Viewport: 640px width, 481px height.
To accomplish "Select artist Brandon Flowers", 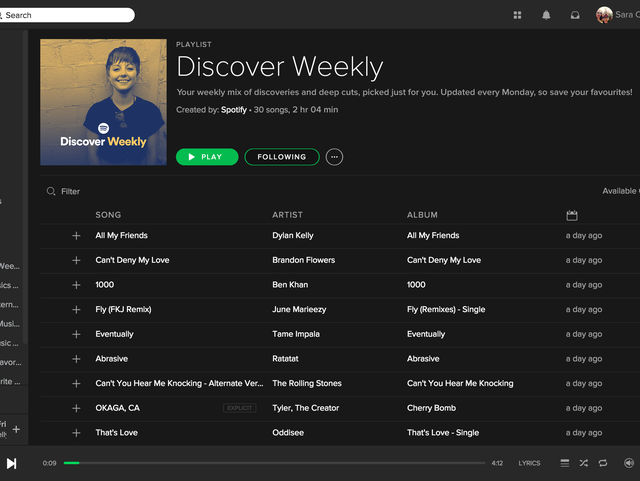I will click(304, 260).
